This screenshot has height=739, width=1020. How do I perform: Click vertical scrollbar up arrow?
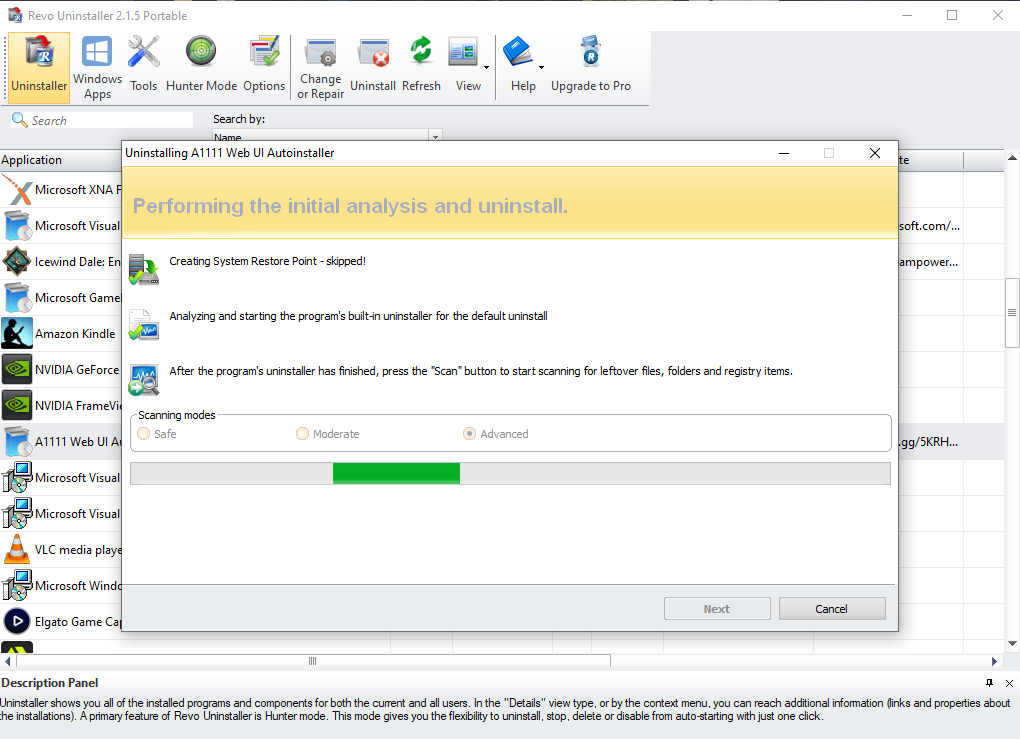pos(1012,158)
